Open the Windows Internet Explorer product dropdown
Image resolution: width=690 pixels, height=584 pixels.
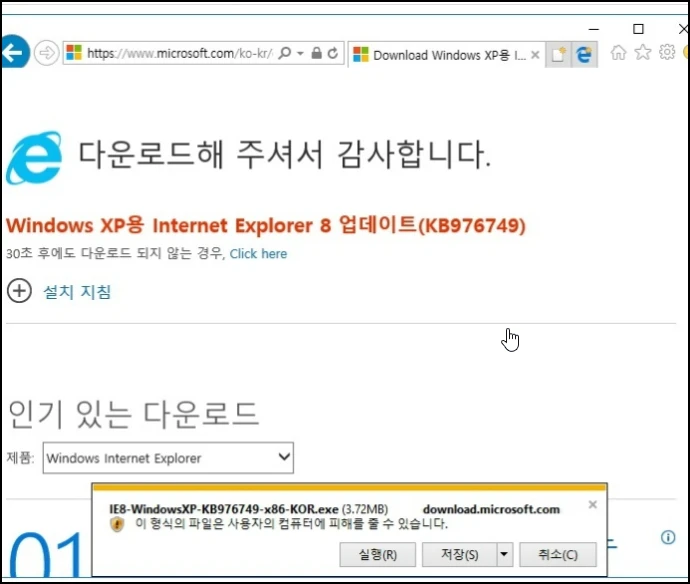click(168, 458)
